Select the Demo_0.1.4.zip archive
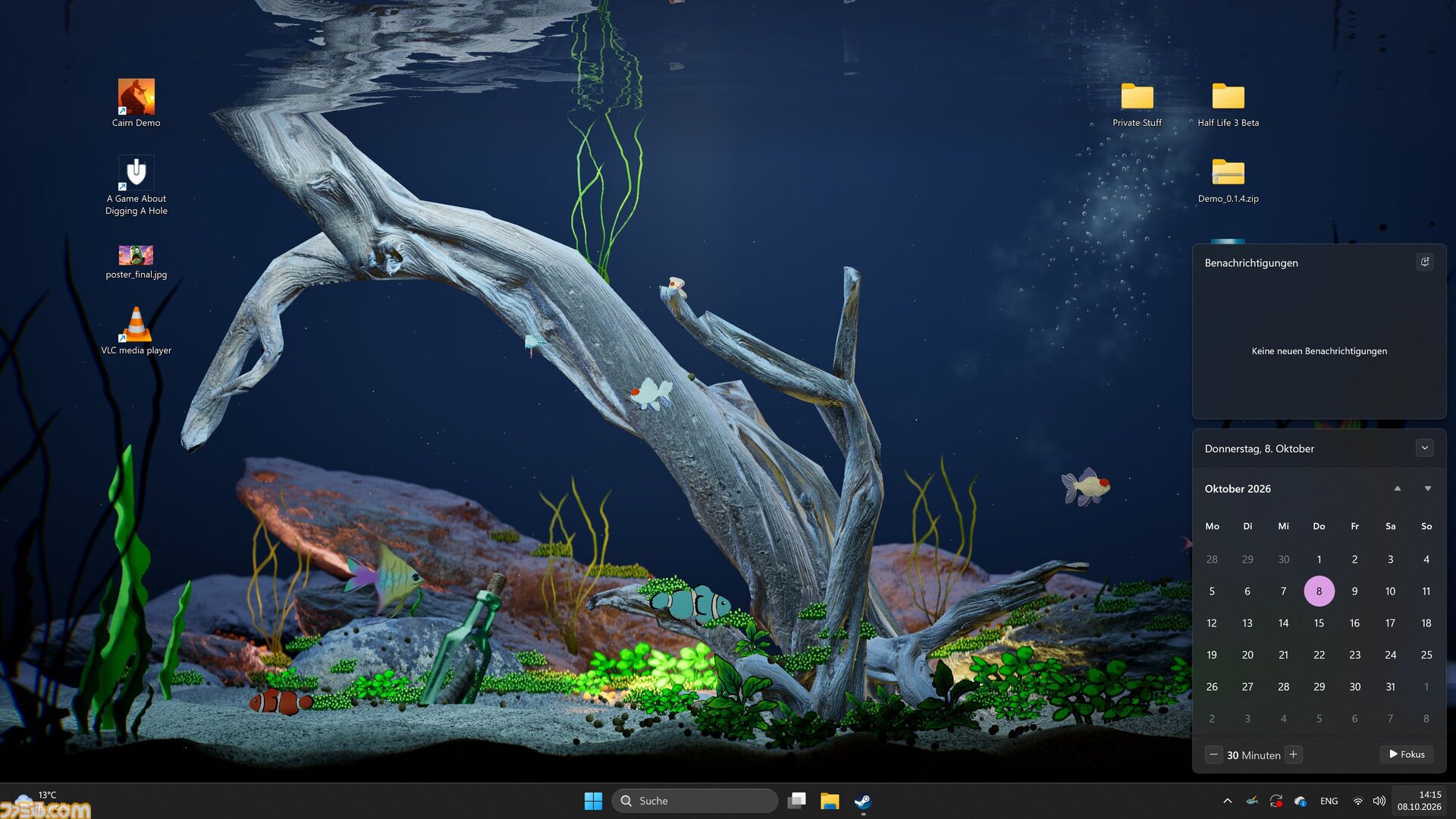This screenshot has height=819, width=1456. 1228,180
